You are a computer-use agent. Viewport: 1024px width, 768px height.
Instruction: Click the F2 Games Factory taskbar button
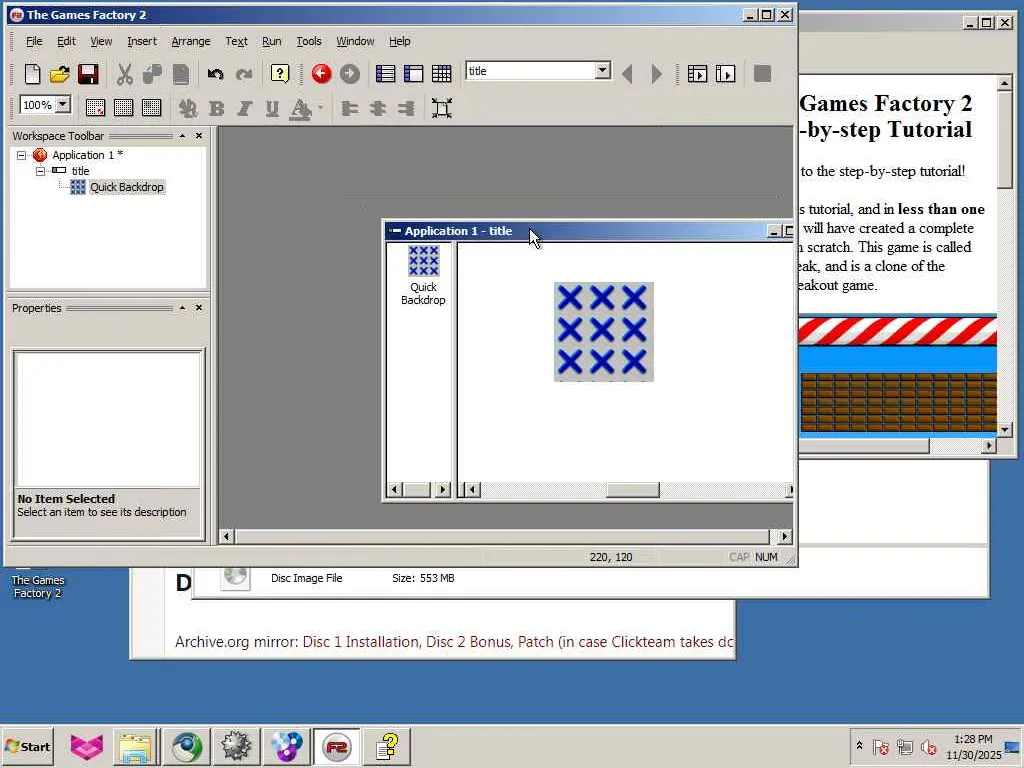pos(336,746)
